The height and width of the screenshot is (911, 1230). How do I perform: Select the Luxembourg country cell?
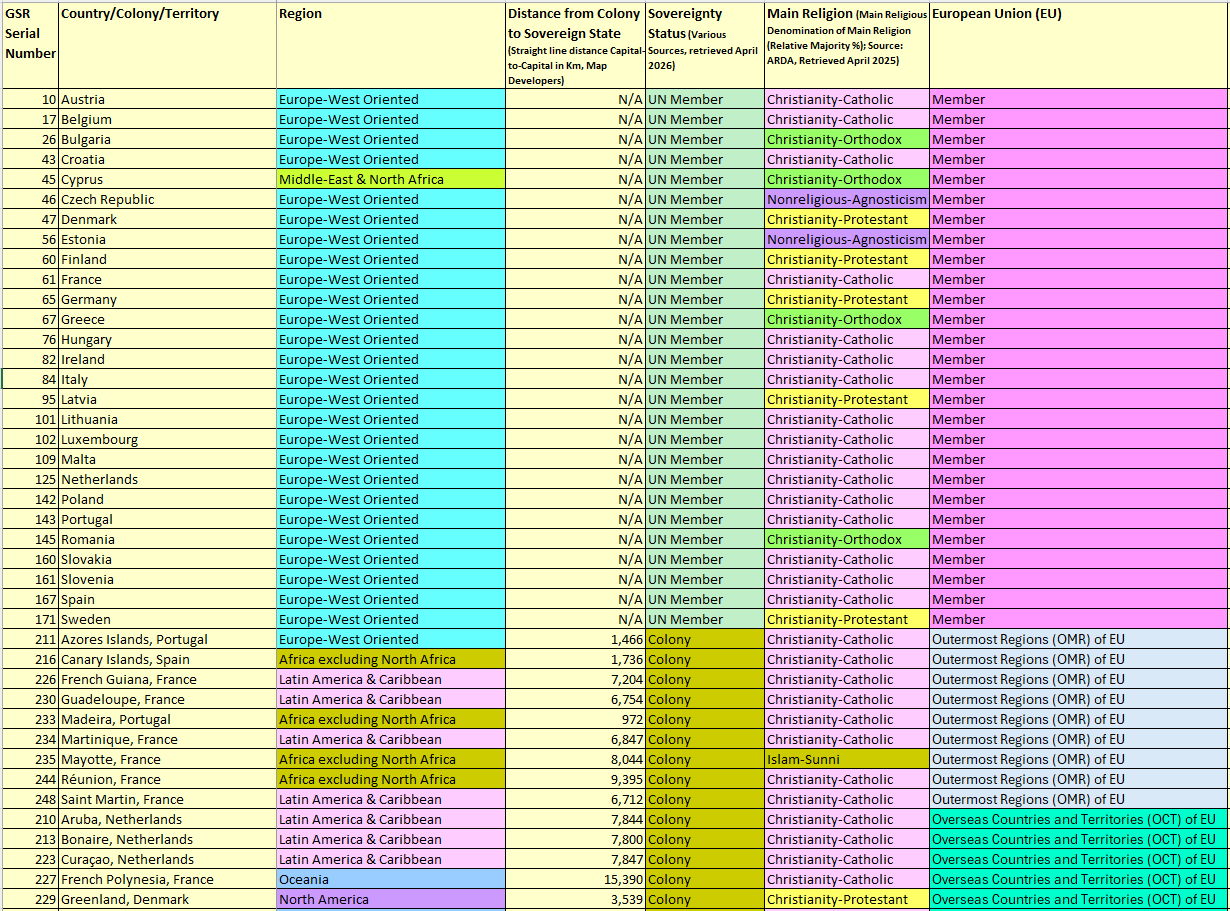(x=167, y=439)
